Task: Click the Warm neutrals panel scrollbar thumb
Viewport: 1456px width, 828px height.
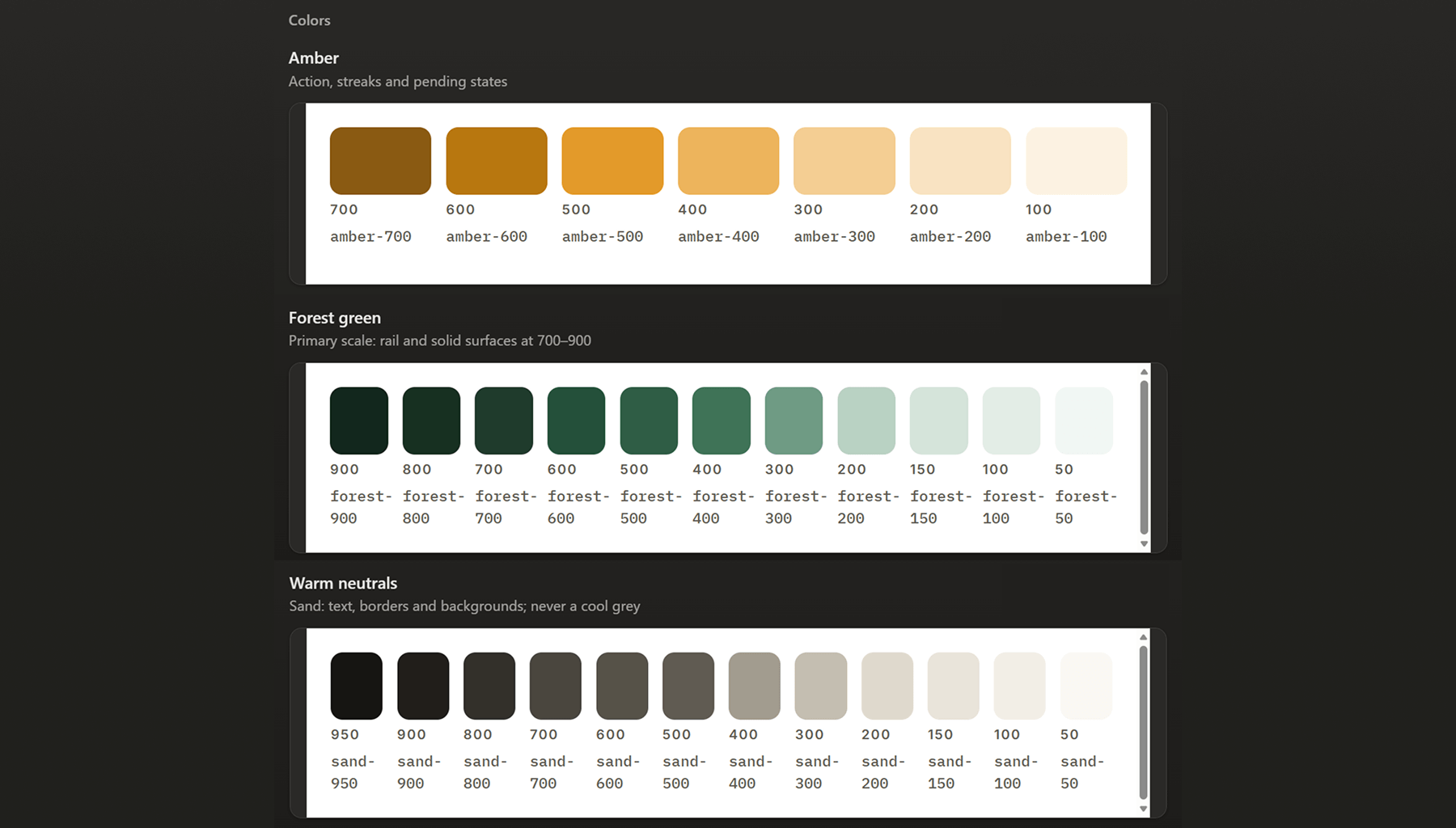Action: [1144, 723]
